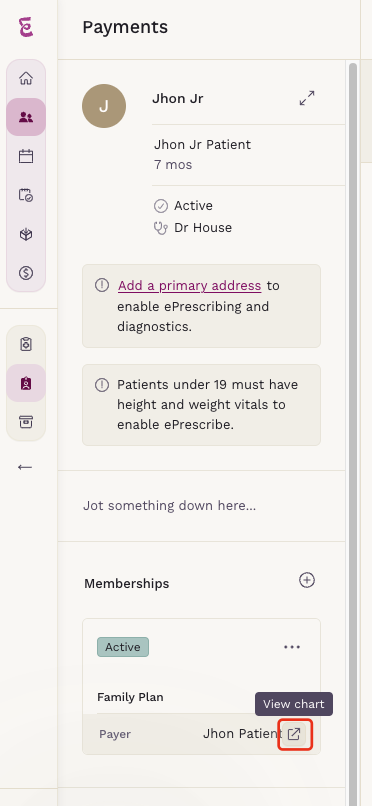
Task: Open the Calendar icon in sidebar
Action: click(x=26, y=156)
